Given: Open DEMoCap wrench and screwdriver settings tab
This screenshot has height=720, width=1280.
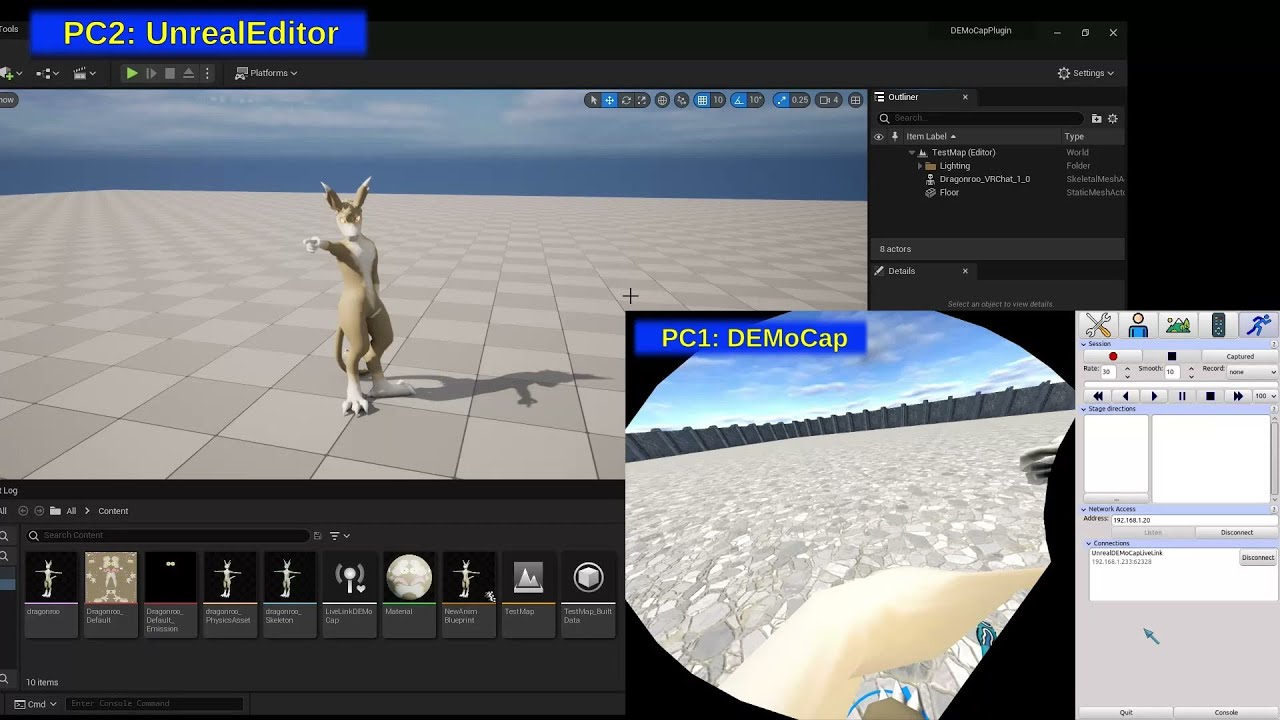Looking at the screenshot, I should coord(1098,325).
